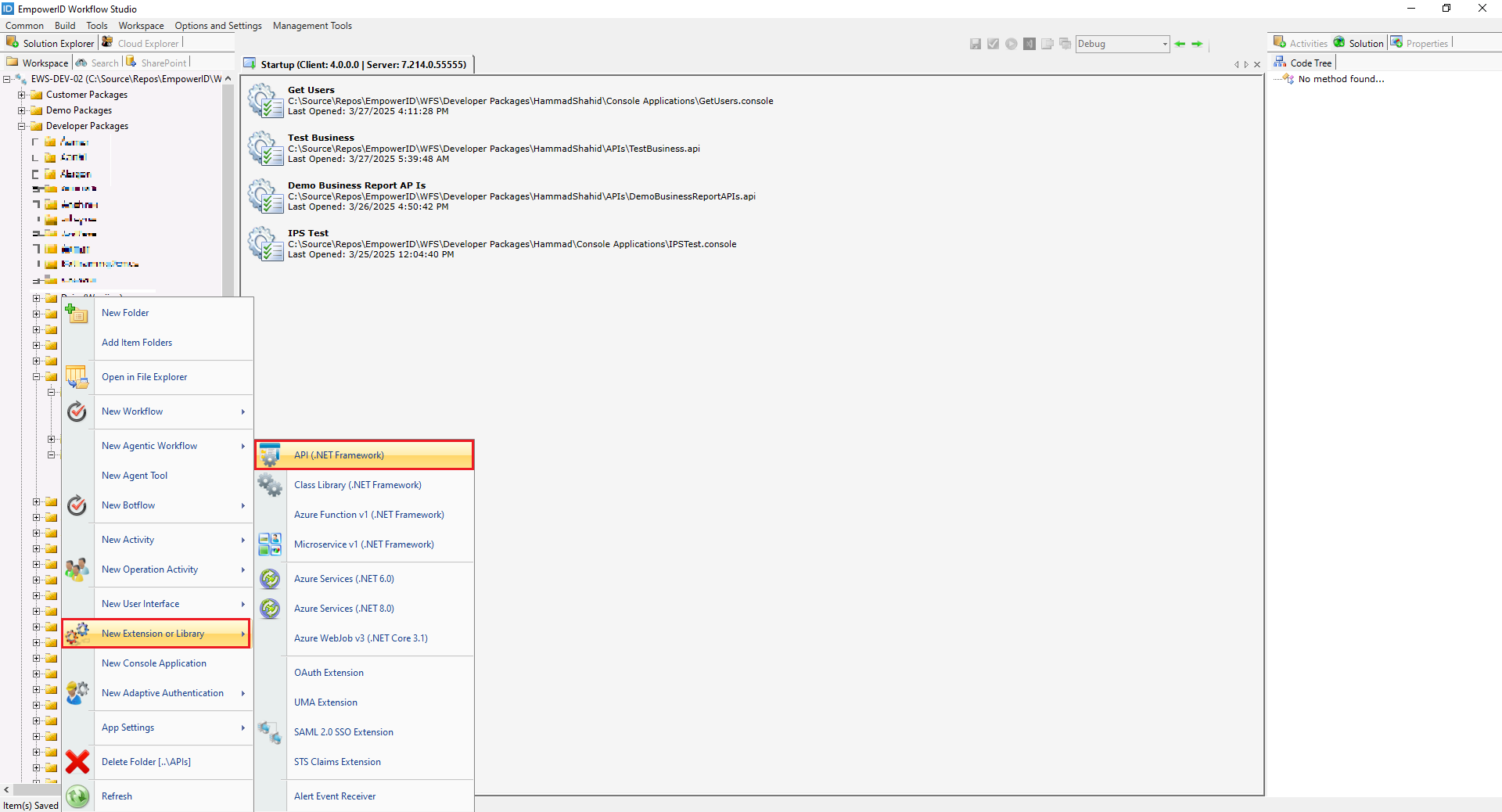
Task: Open the Tools menu
Action: 97,26
